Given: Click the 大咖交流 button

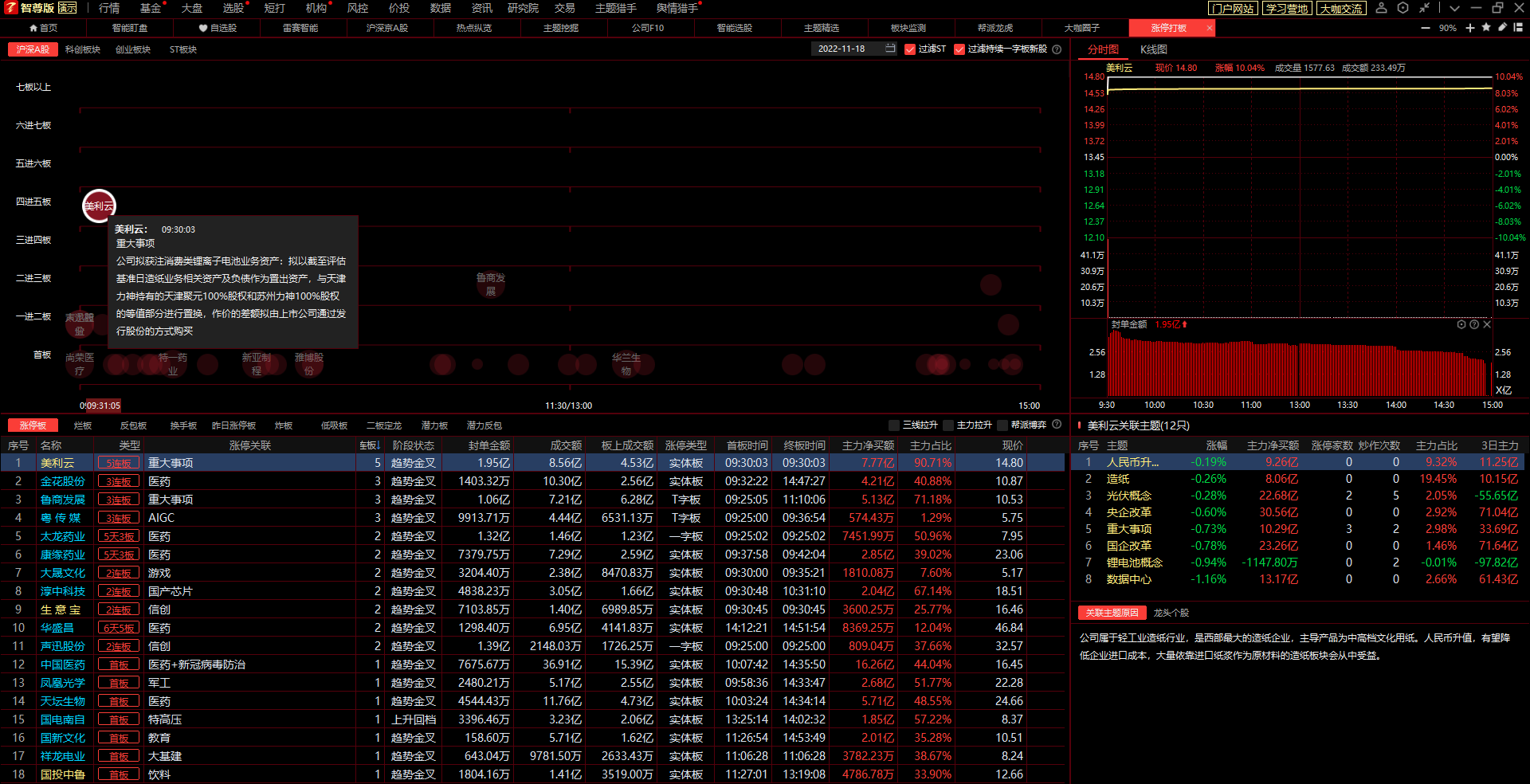Looking at the screenshot, I should (x=1341, y=9).
